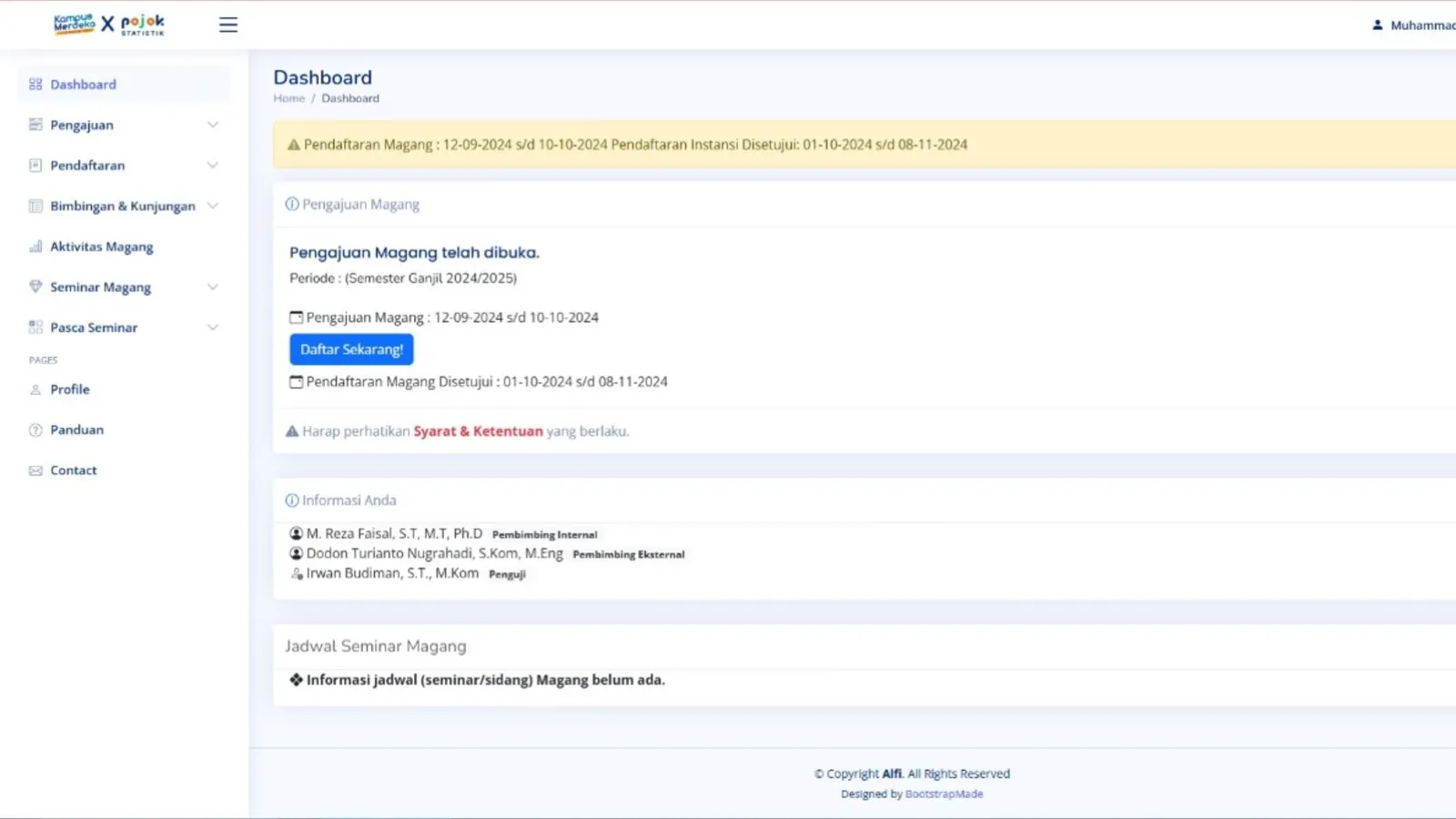Click the Panduan question mark icon

(35, 430)
